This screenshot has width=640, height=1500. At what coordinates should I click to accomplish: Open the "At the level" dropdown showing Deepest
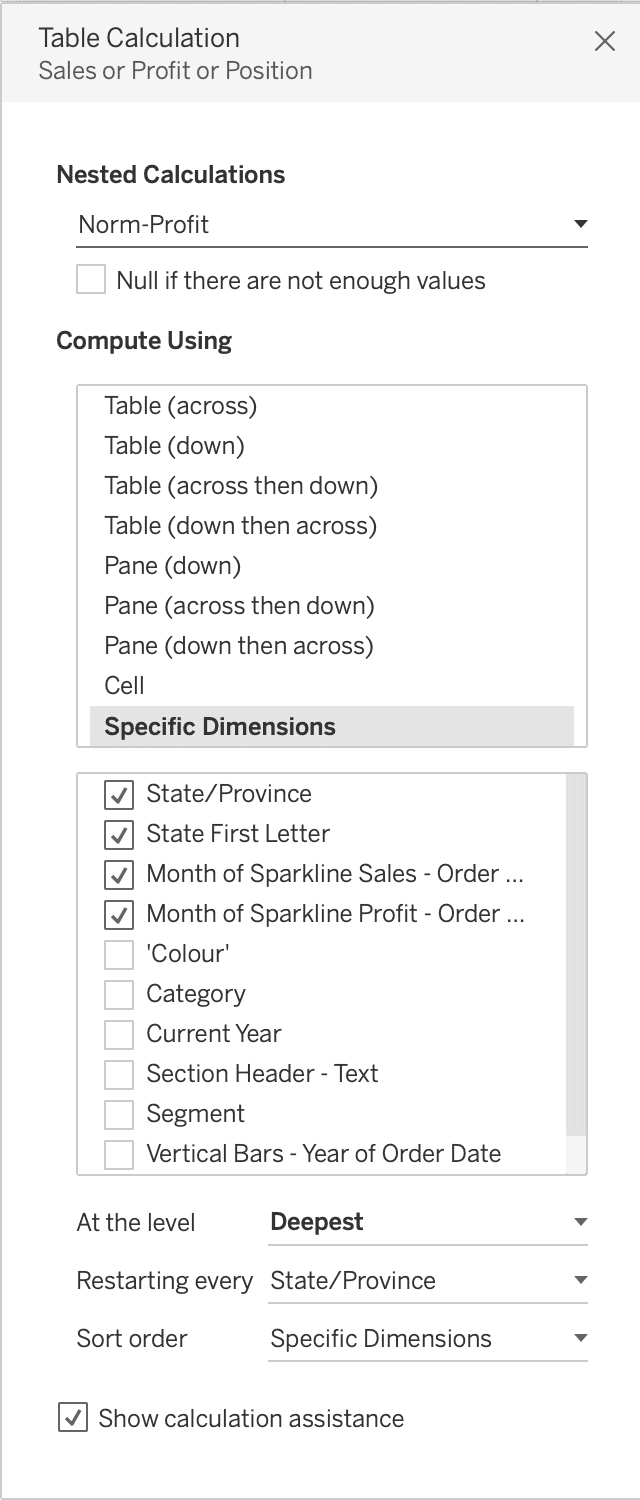428,1221
